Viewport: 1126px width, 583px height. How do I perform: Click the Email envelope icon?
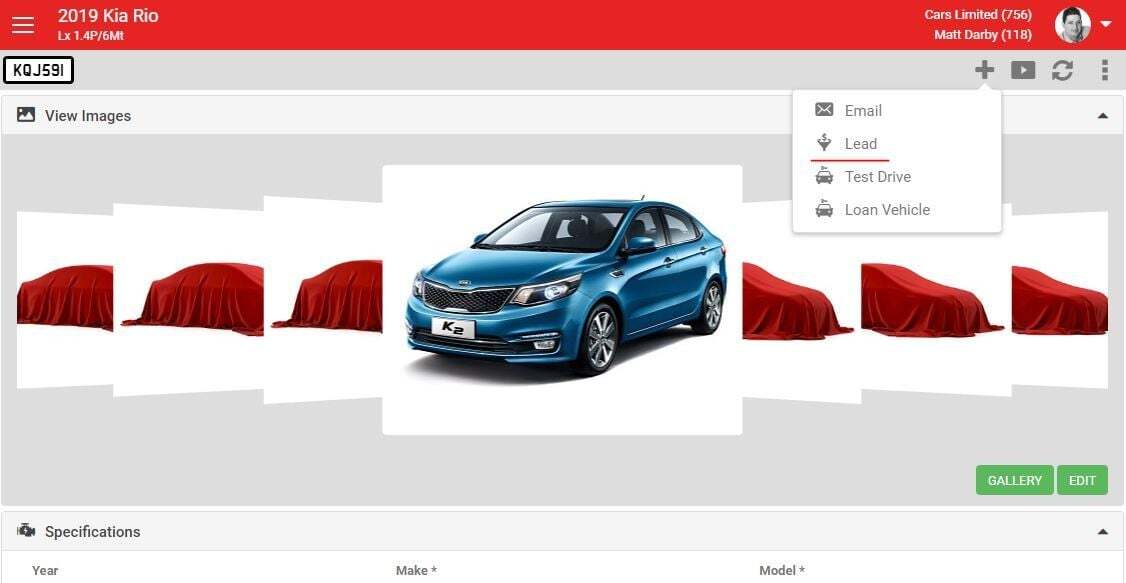coord(824,110)
